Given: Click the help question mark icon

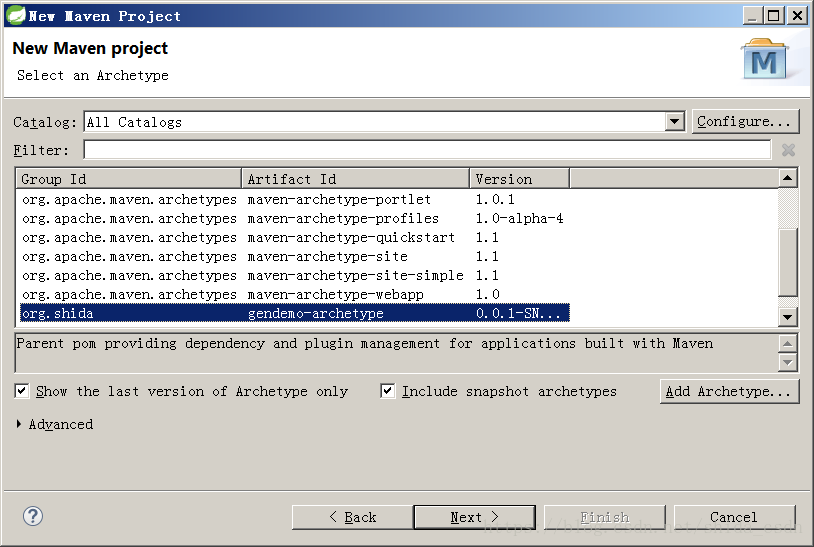Looking at the screenshot, I should [x=33, y=516].
